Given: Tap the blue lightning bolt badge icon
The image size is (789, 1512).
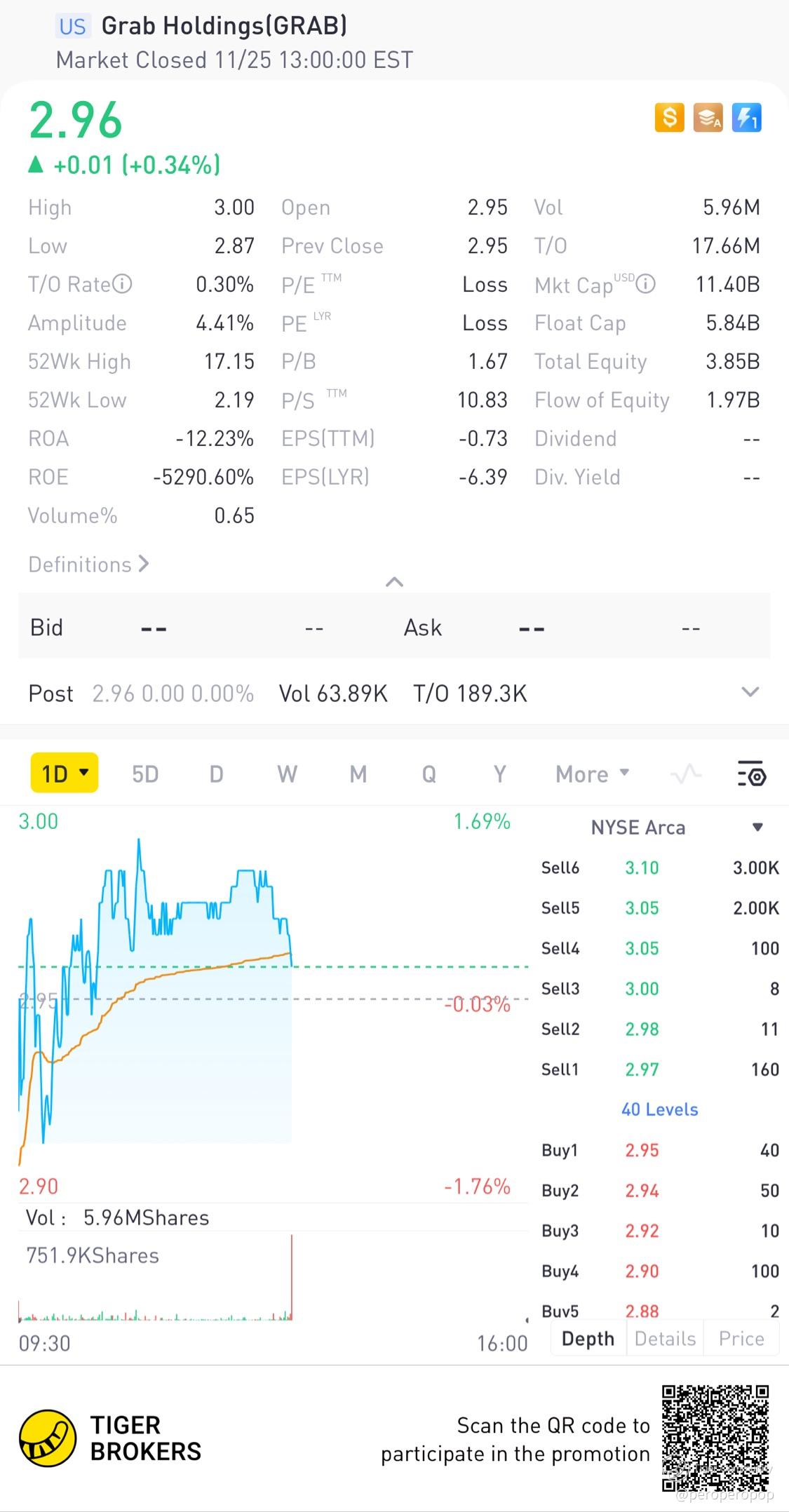Looking at the screenshot, I should click(x=746, y=118).
